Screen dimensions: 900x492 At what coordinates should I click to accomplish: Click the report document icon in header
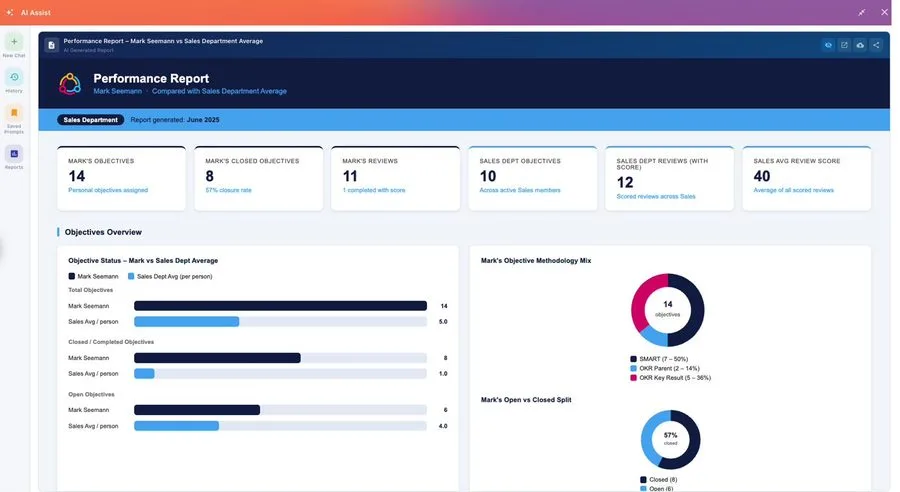click(x=52, y=45)
